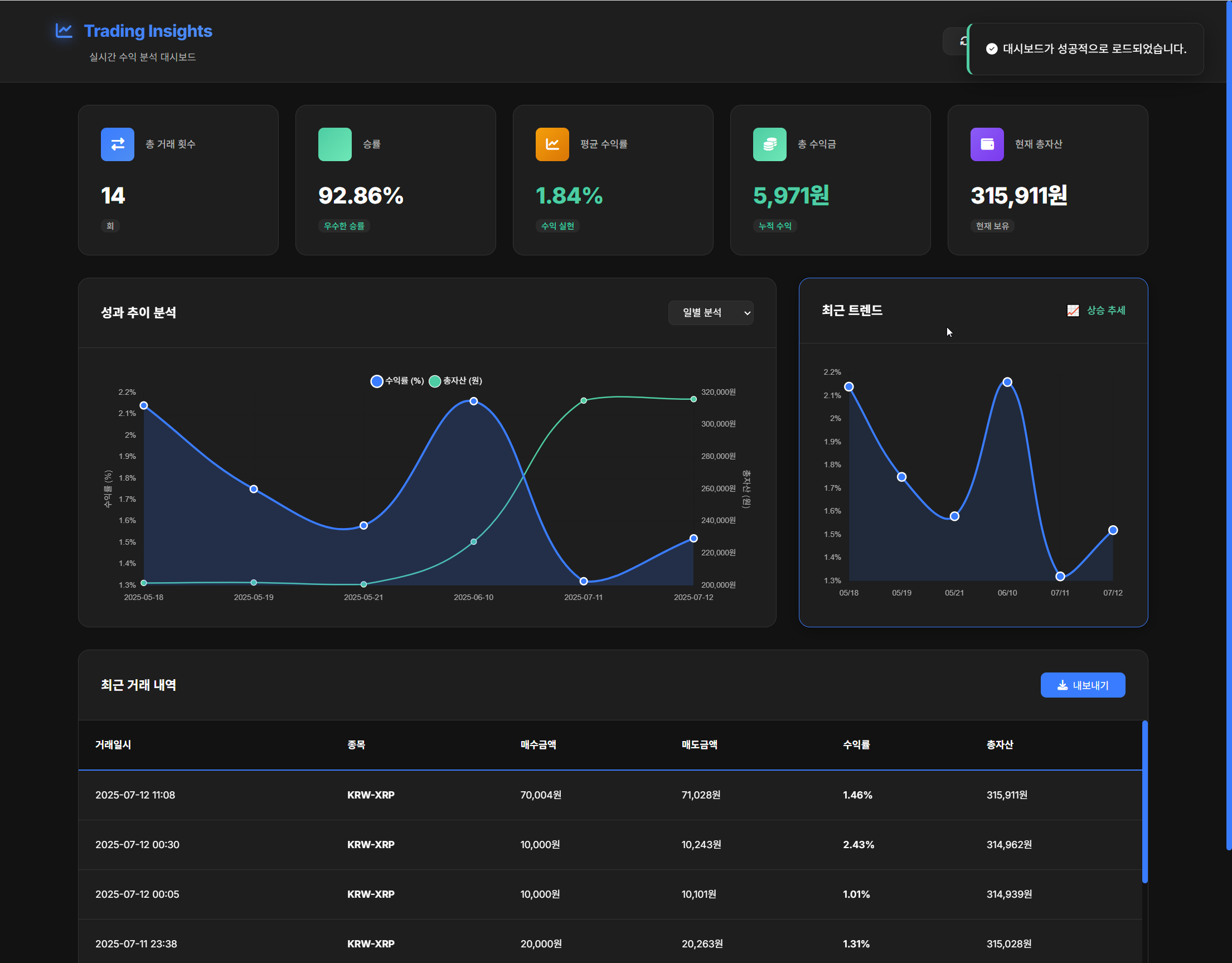Click the Trading Insights chart logo icon
1232x963 pixels.
point(64,31)
